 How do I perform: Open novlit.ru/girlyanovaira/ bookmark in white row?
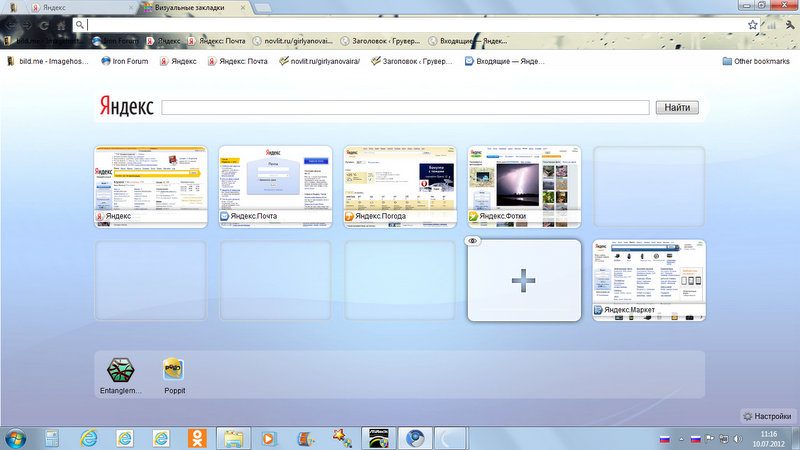click(x=319, y=61)
